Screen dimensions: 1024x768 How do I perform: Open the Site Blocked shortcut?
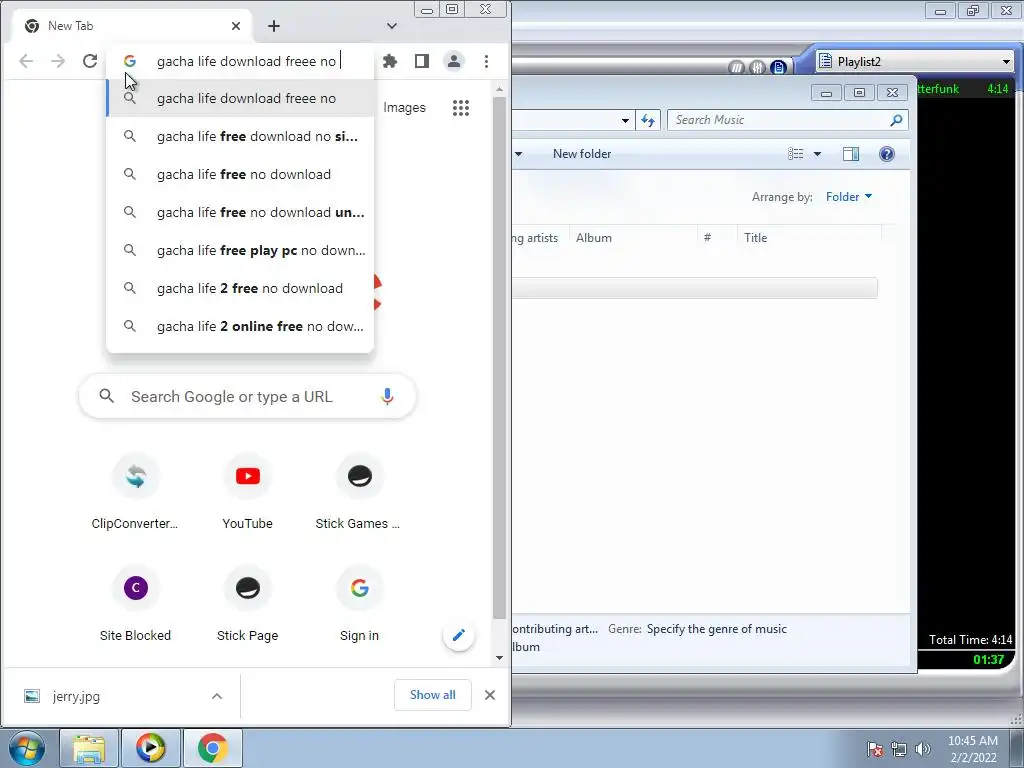click(135, 605)
